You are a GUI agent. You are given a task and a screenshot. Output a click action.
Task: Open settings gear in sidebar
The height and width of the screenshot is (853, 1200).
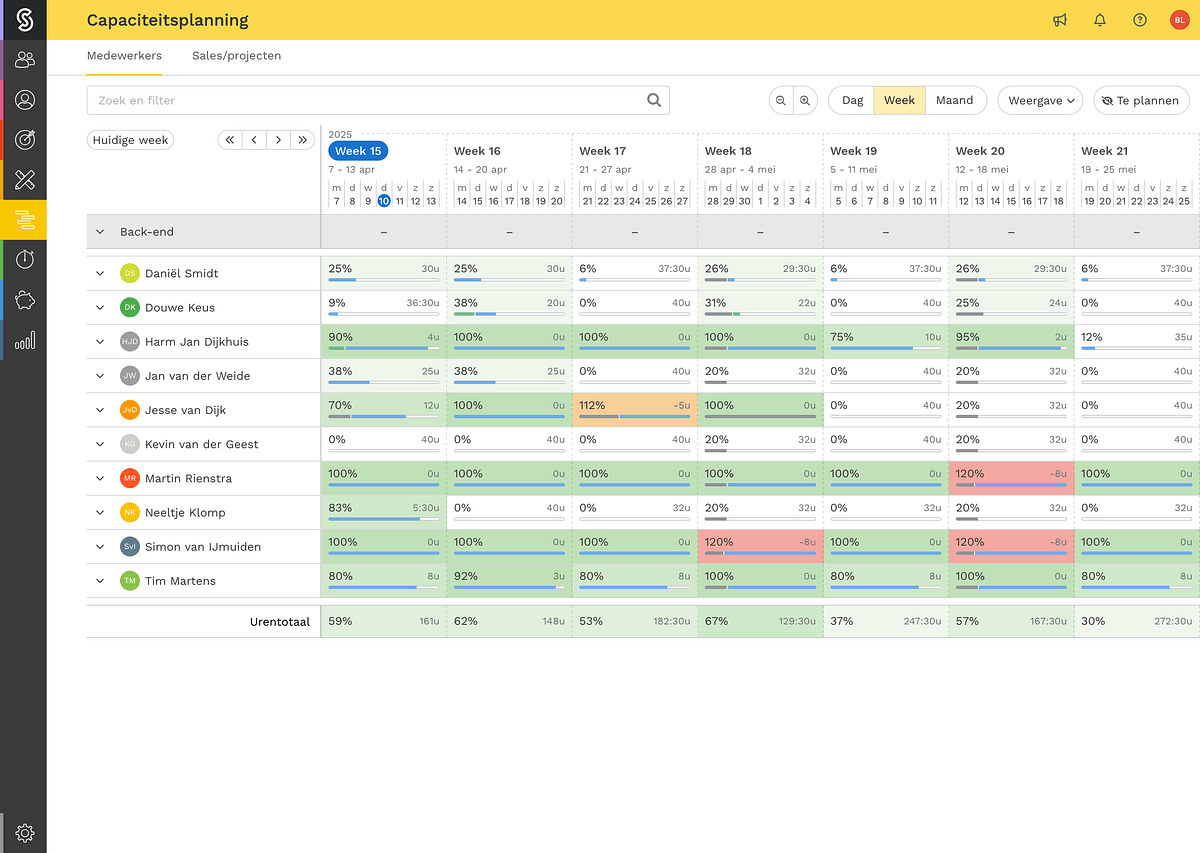click(x=25, y=832)
